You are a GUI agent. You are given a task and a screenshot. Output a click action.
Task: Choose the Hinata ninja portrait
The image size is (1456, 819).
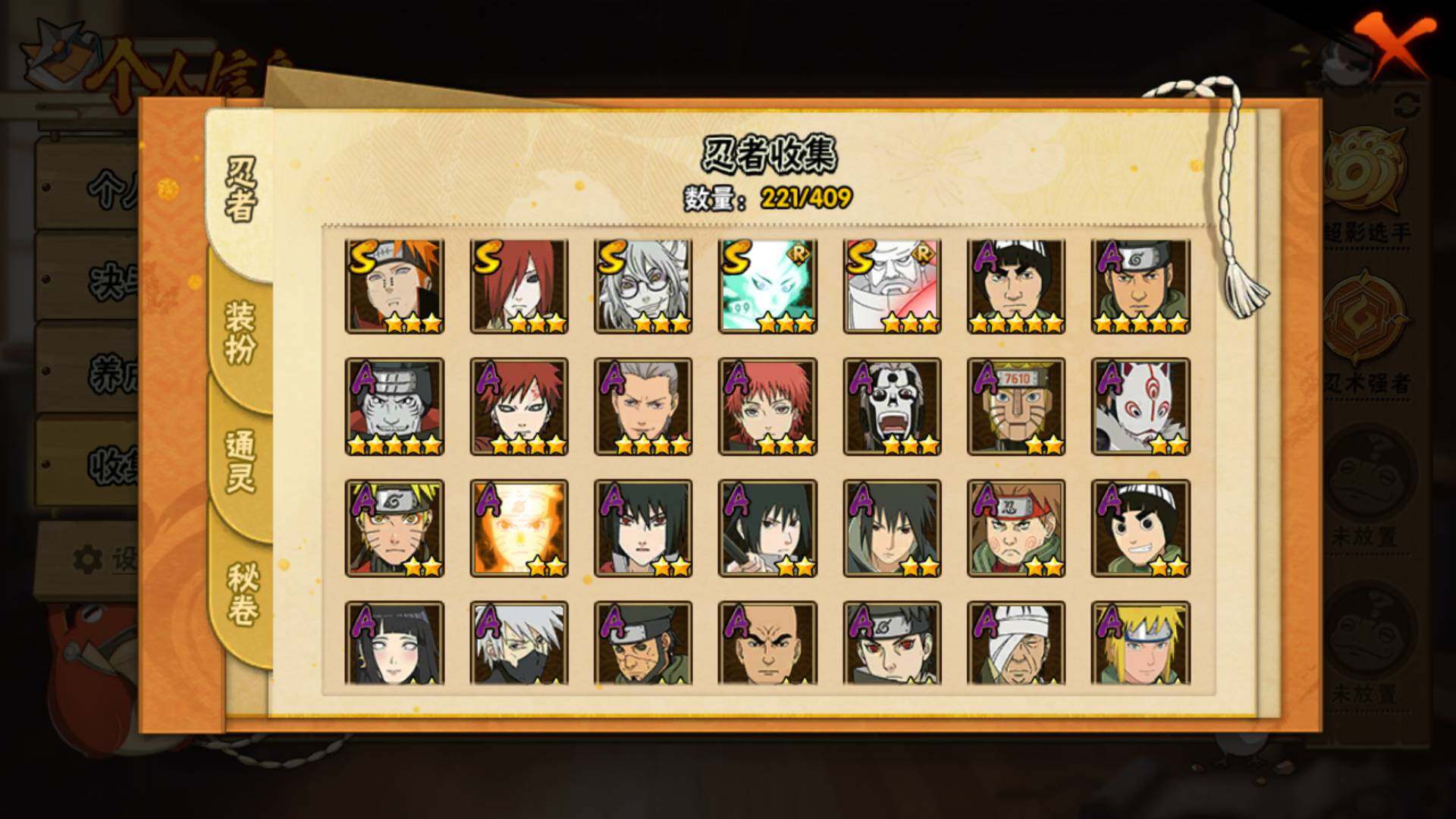(x=394, y=643)
